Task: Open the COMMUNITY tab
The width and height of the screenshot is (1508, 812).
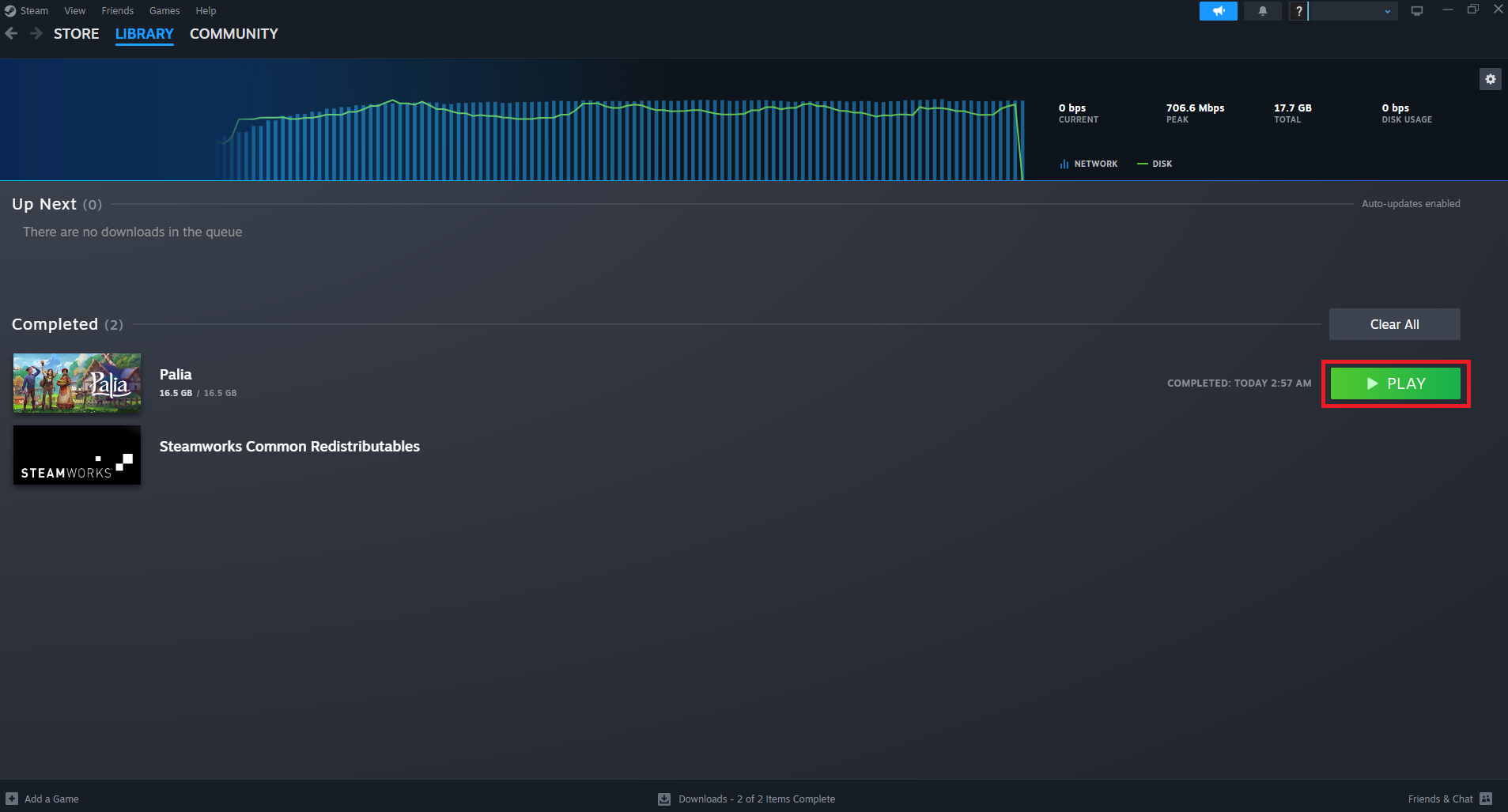Action: point(234,34)
